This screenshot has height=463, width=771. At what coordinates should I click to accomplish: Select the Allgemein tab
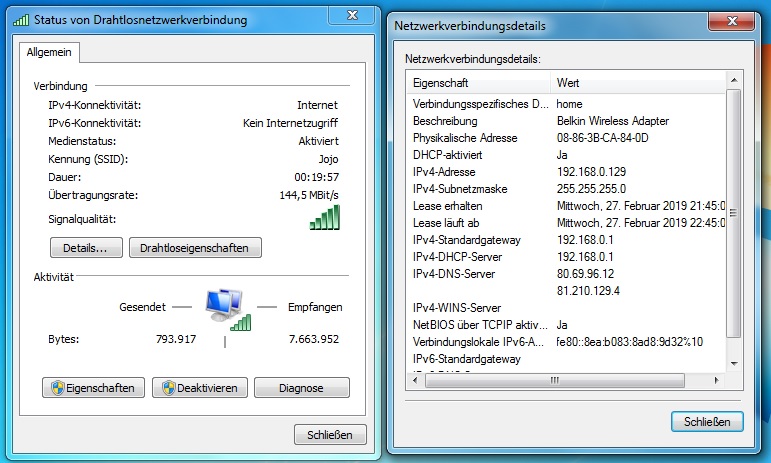click(x=49, y=52)
